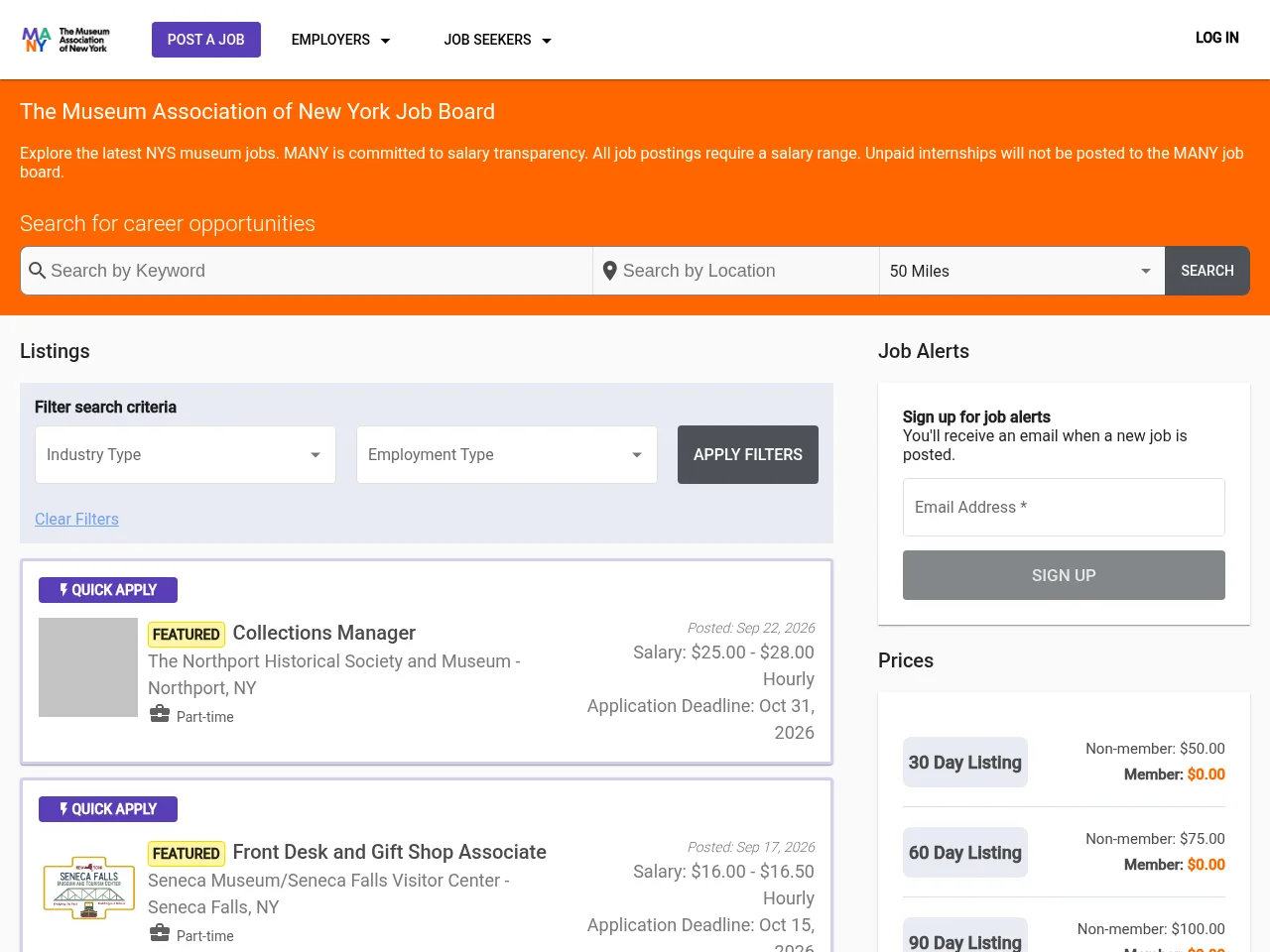1270x952 pixels.
Task: Open the Employment Type filter dropdown
Action: (x=507, y=455)
